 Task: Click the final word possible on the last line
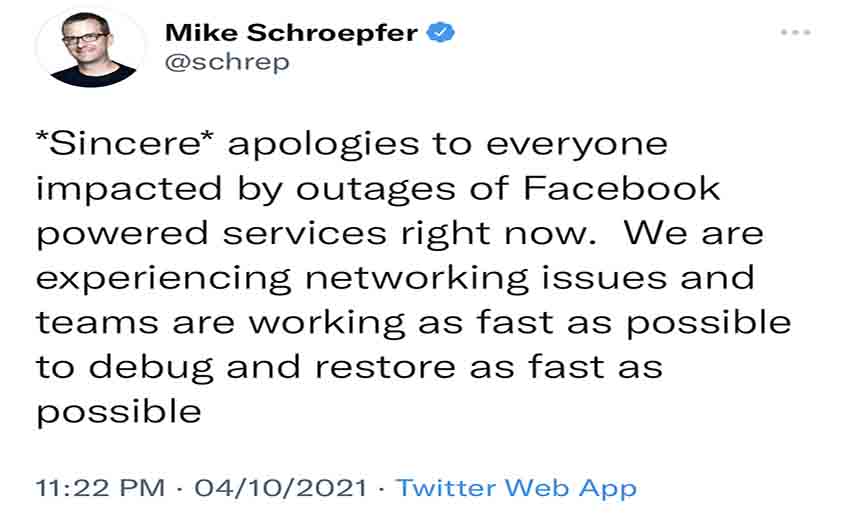click(119, 413)
